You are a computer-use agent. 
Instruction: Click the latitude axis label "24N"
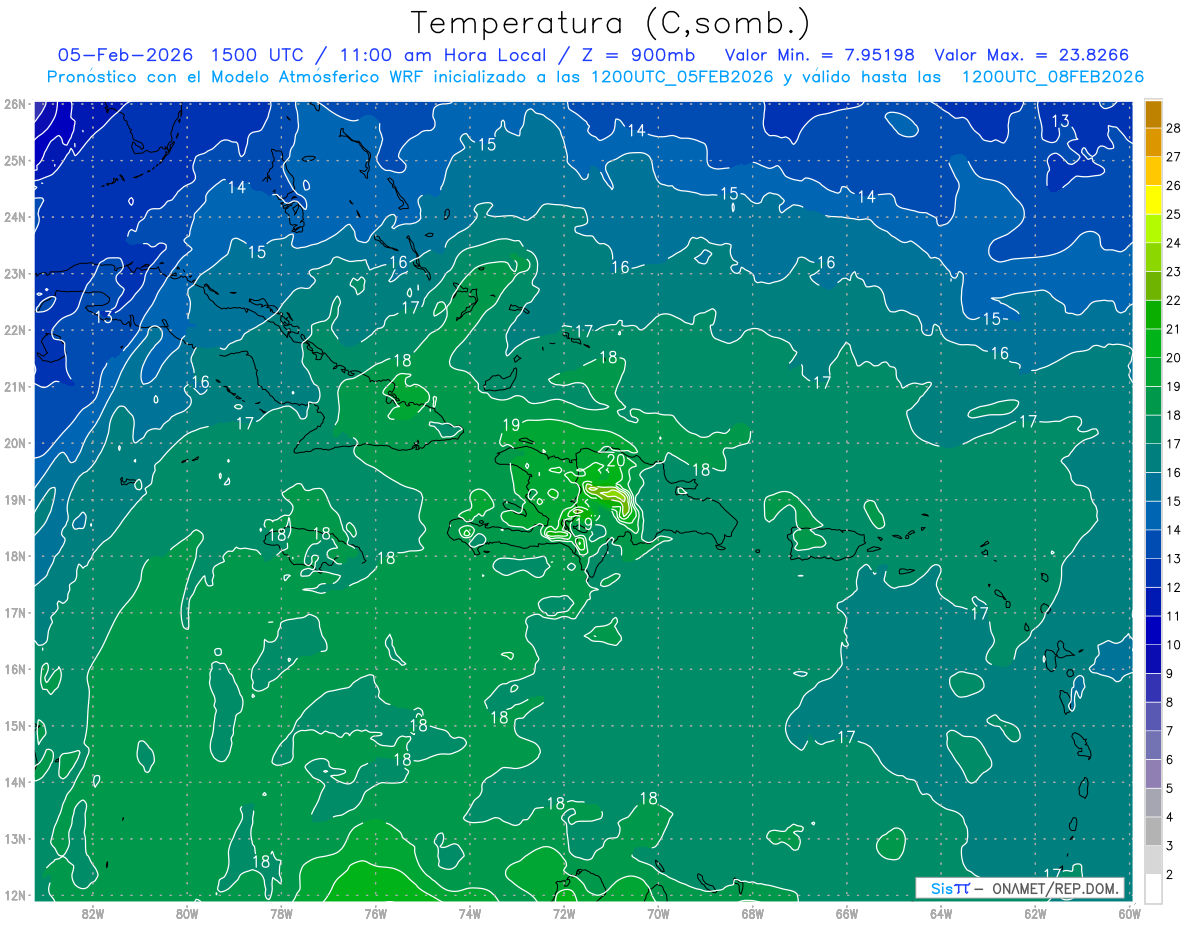[x=15, y=217]
